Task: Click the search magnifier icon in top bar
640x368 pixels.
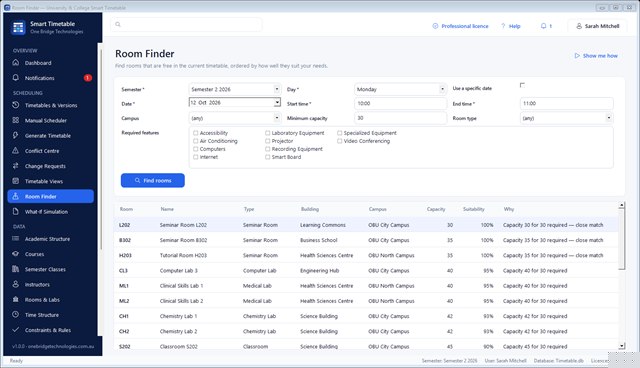Action: (118, 24)
